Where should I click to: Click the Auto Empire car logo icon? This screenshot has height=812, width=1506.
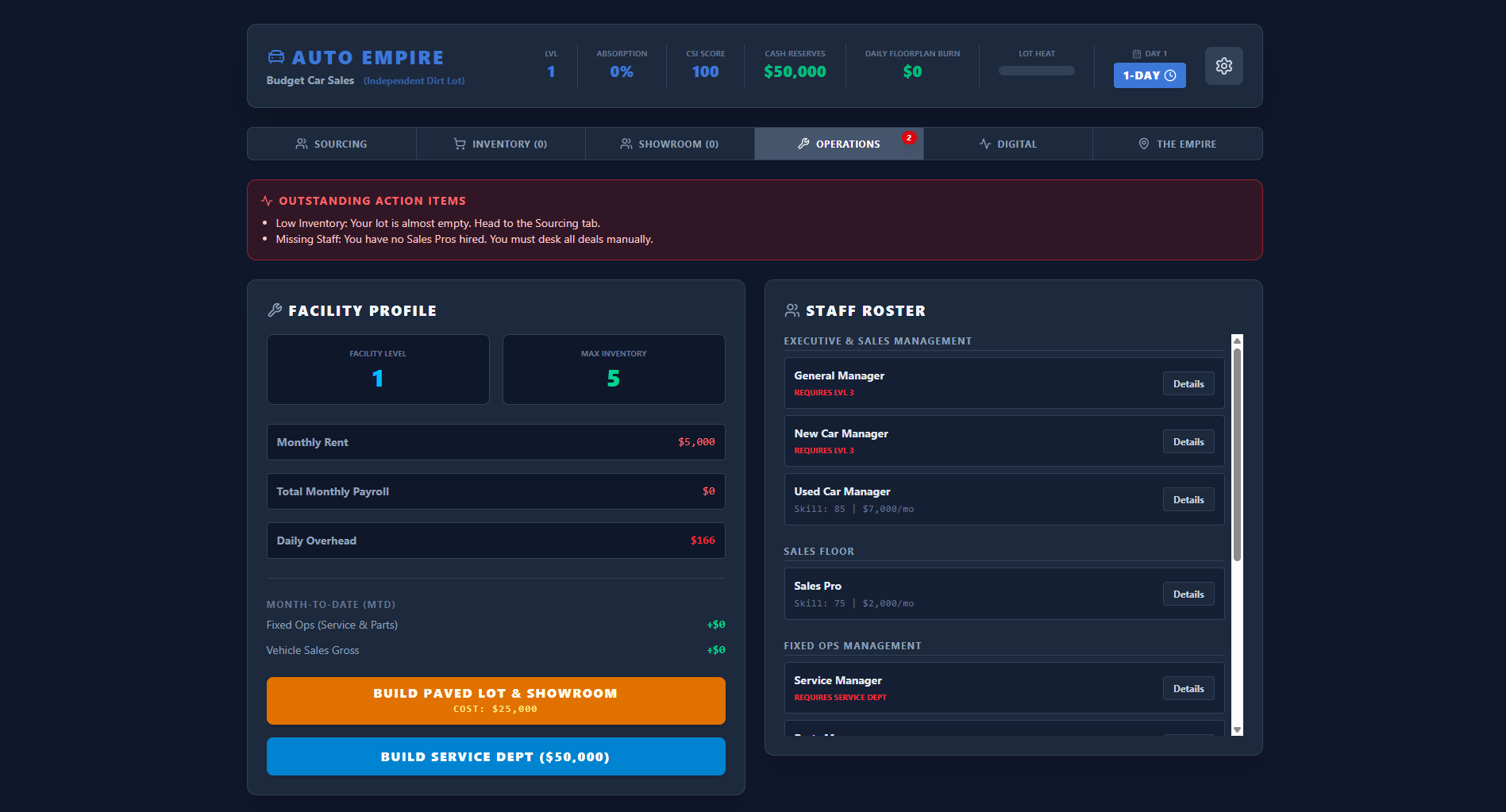(x=275, y=57)
